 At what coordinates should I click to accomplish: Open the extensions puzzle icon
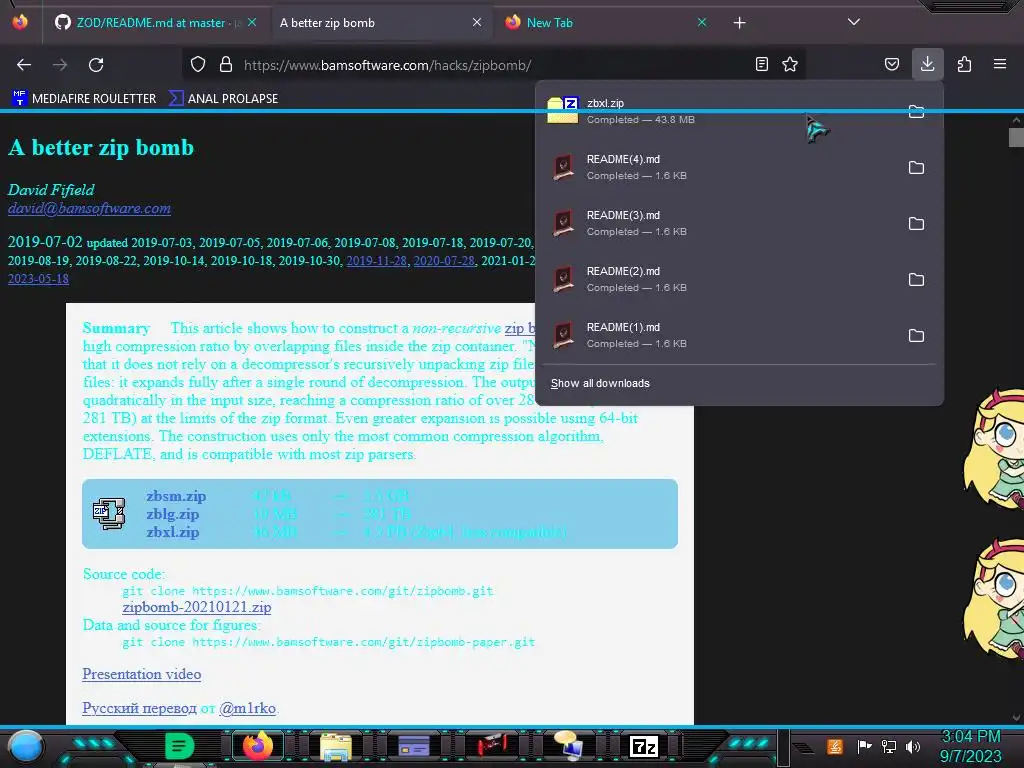click(x=964, y=64)
